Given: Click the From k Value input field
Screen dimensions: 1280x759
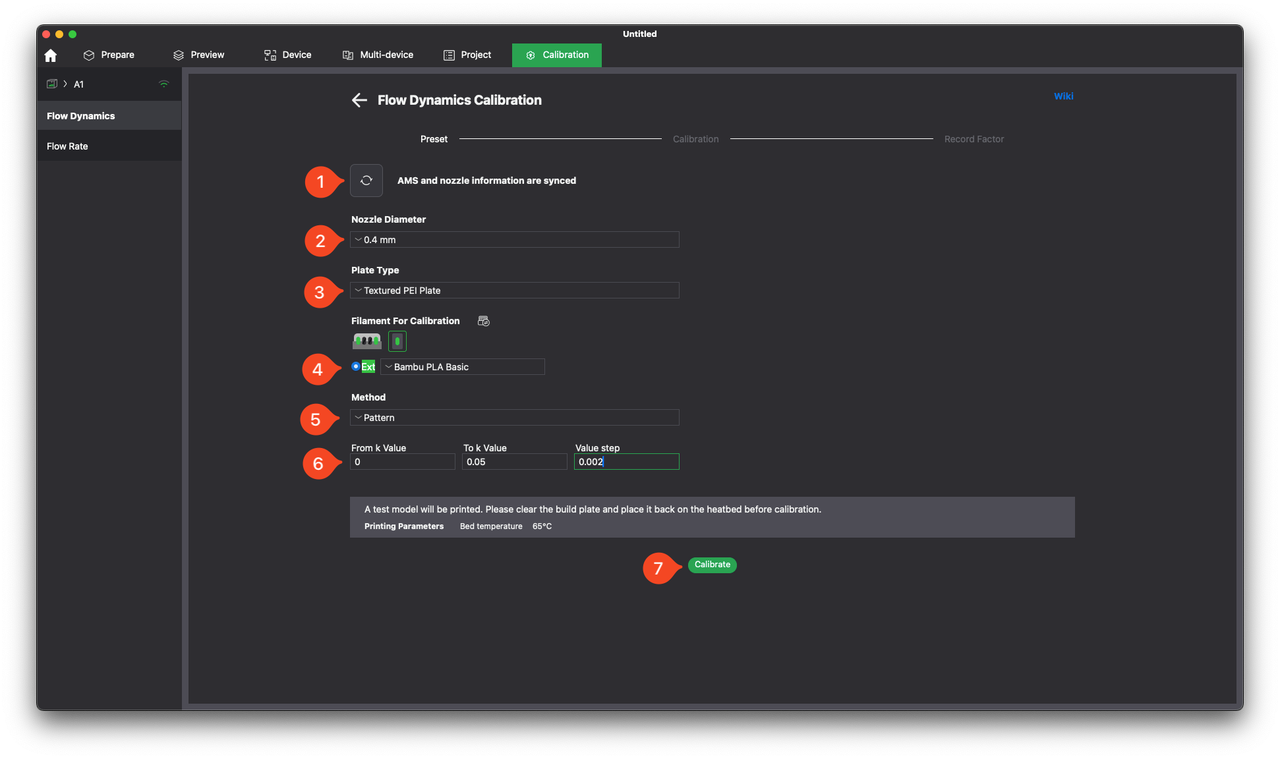Looking at the screenshot, I should coord(402,462).
